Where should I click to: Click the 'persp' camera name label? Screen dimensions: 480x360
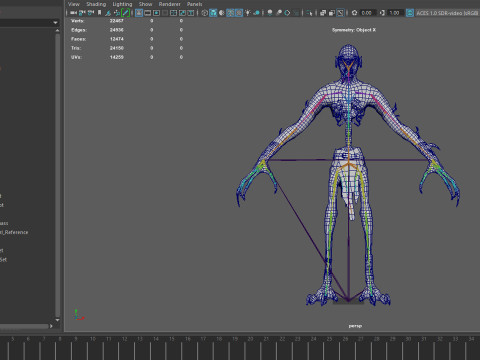point(355,326)
